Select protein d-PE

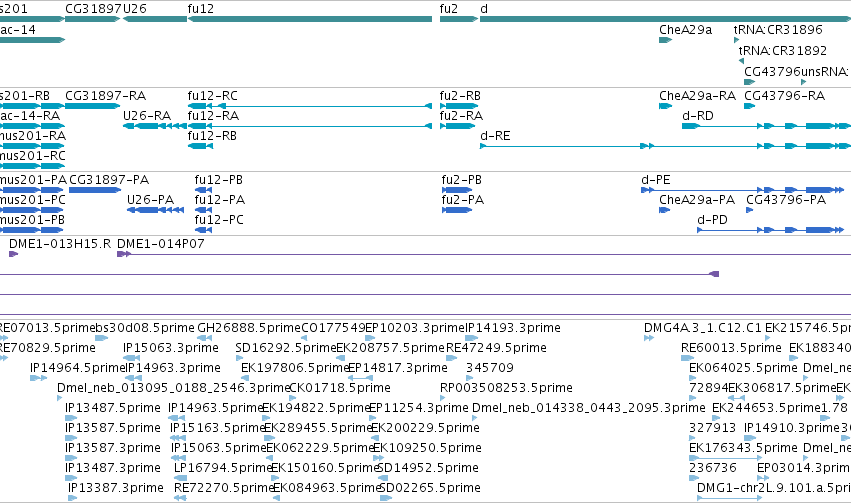742,190
